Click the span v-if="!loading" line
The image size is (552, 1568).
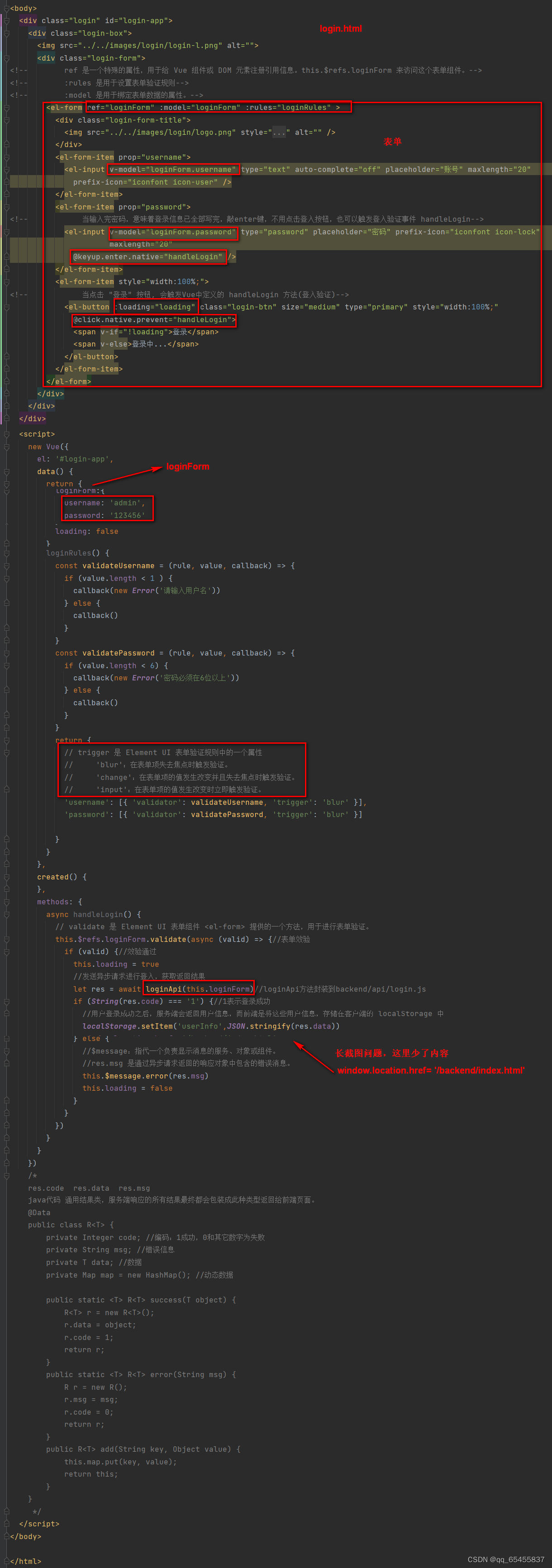tap(146, 332)
